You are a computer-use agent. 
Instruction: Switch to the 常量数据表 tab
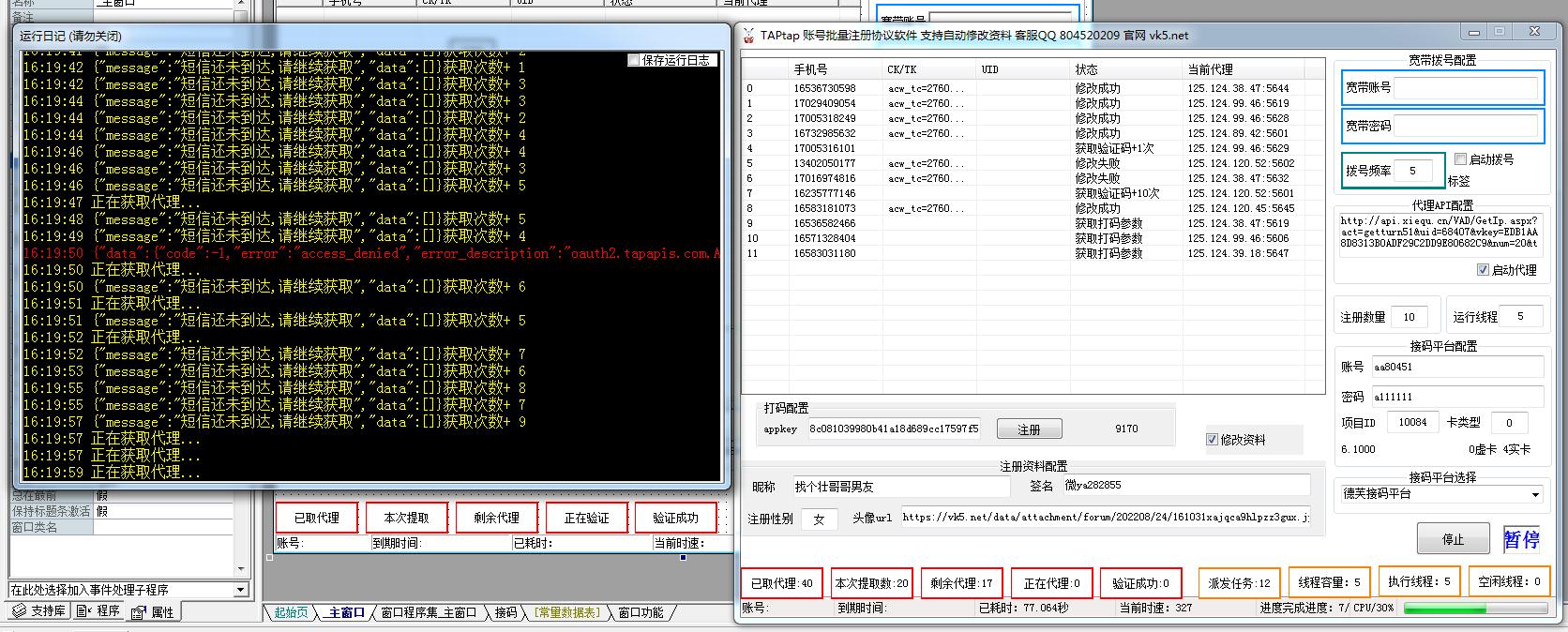tap(566, 613)
